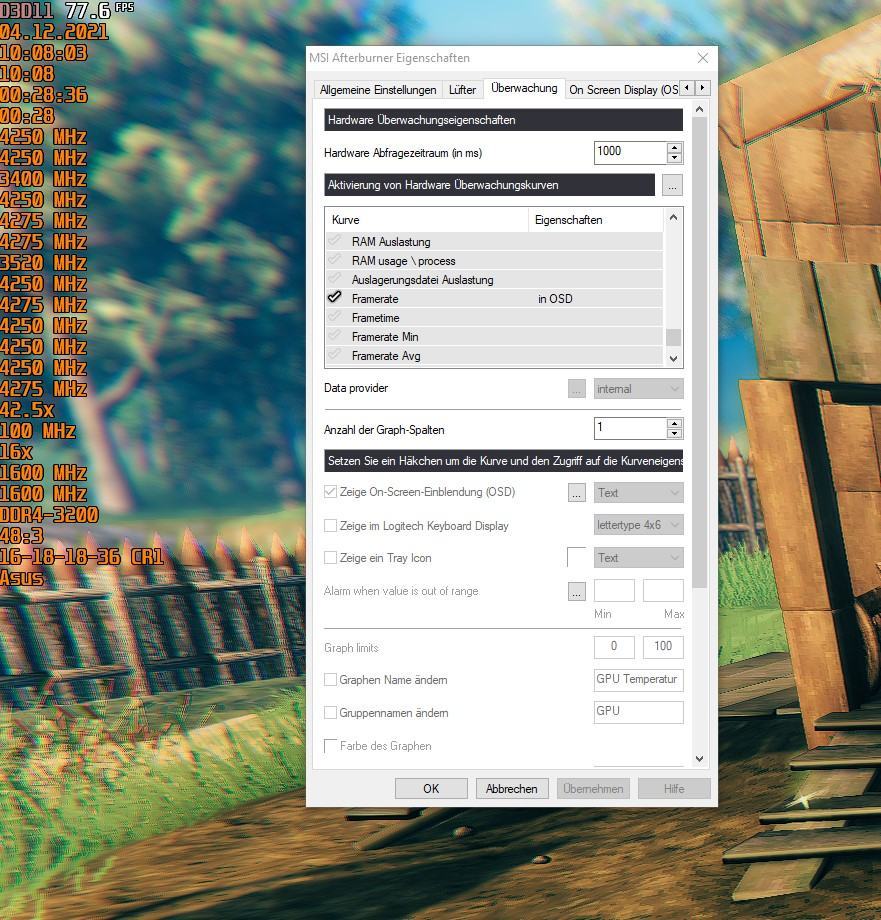Click the GPU group name field
The height and width of the screenshot is (920, 881).
tap(638, 712)
